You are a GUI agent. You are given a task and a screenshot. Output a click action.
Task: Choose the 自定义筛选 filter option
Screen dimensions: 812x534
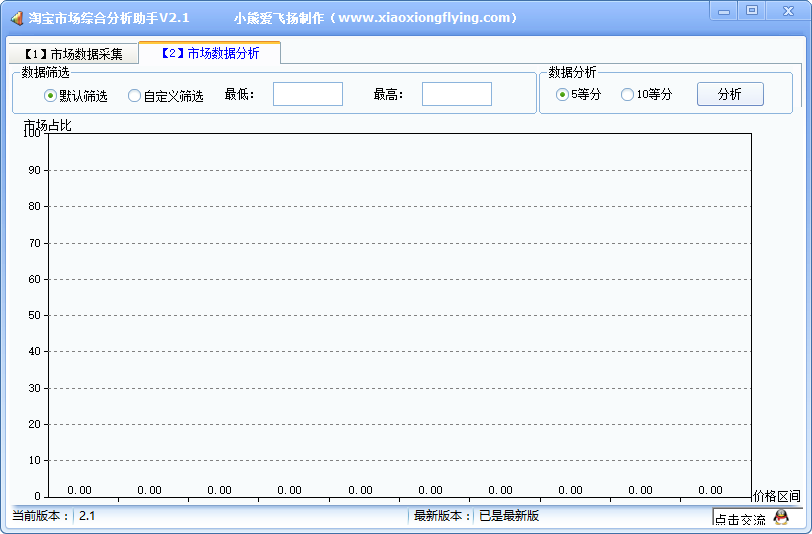134,96
